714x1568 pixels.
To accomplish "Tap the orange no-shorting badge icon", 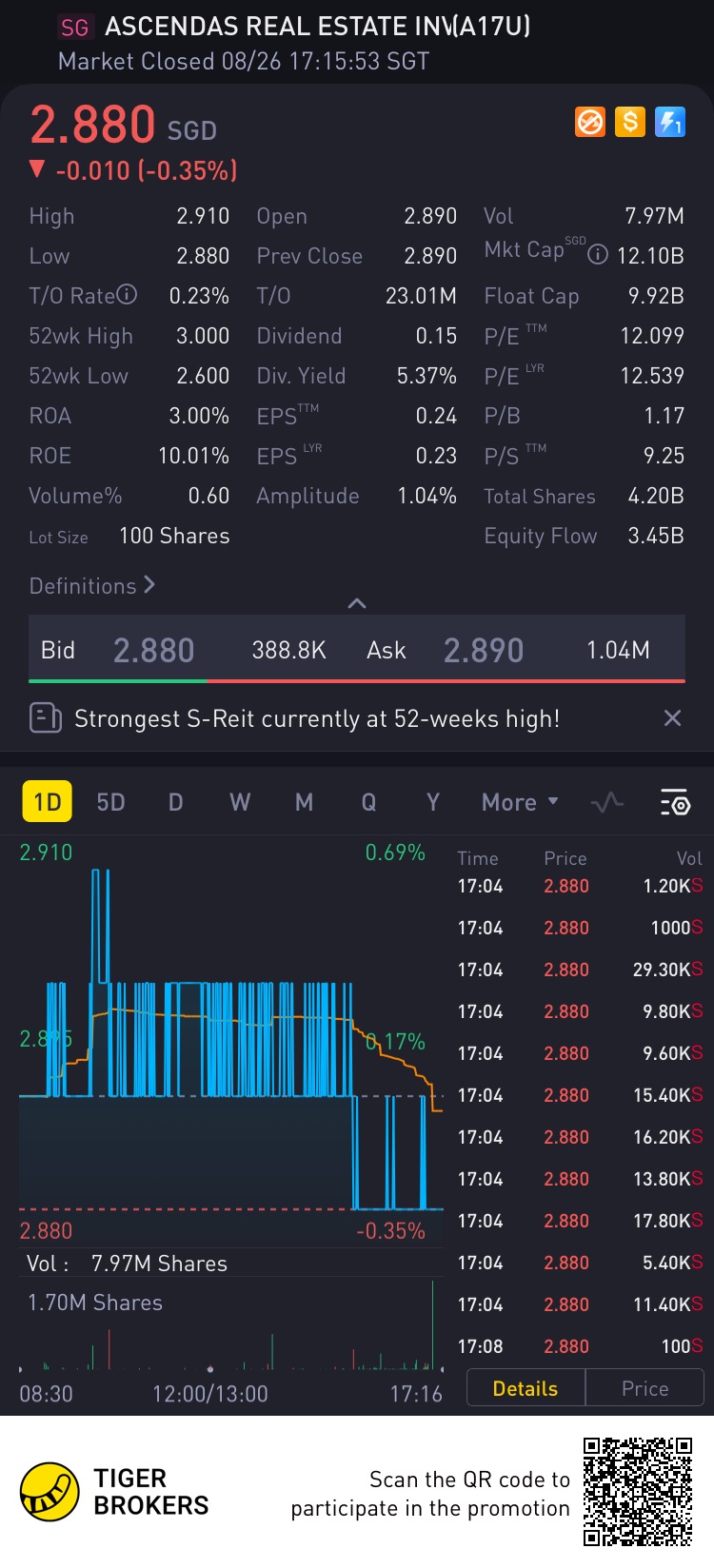I will [x=590, y=122].
